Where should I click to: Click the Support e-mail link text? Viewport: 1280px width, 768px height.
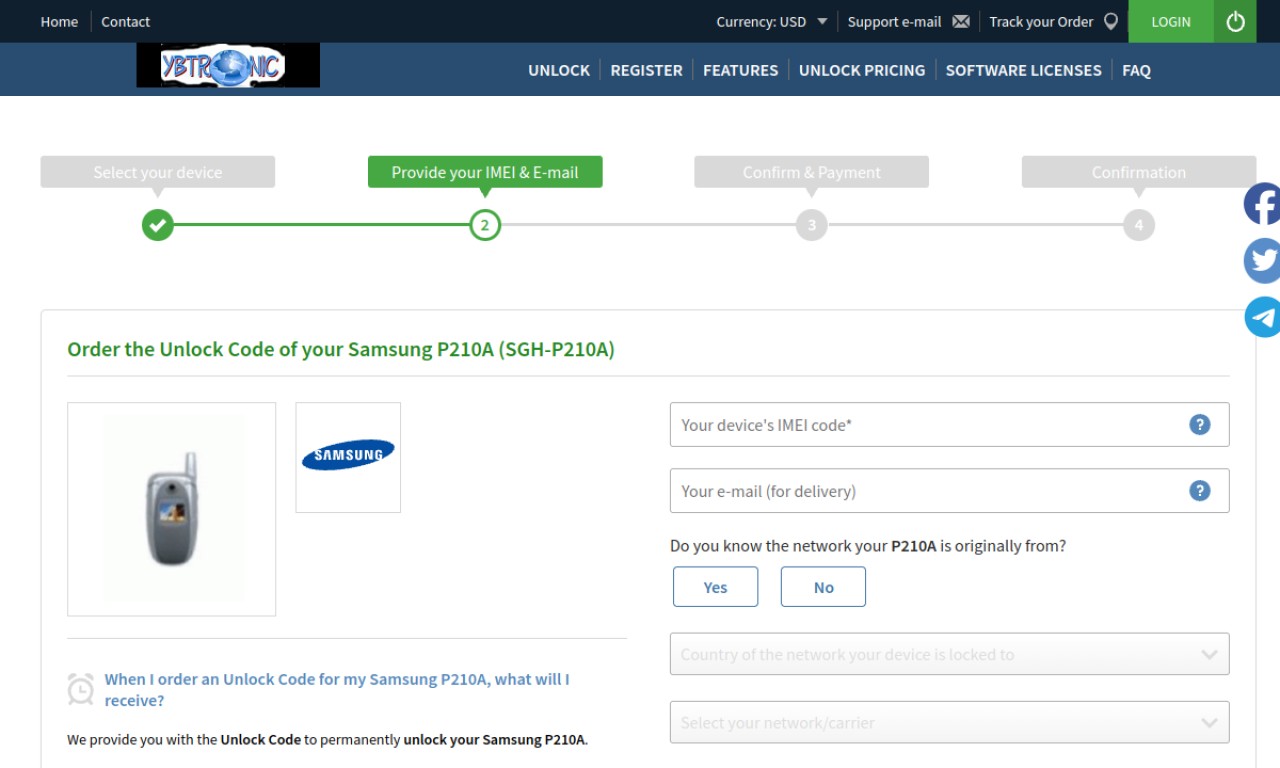tap(894, 22)
